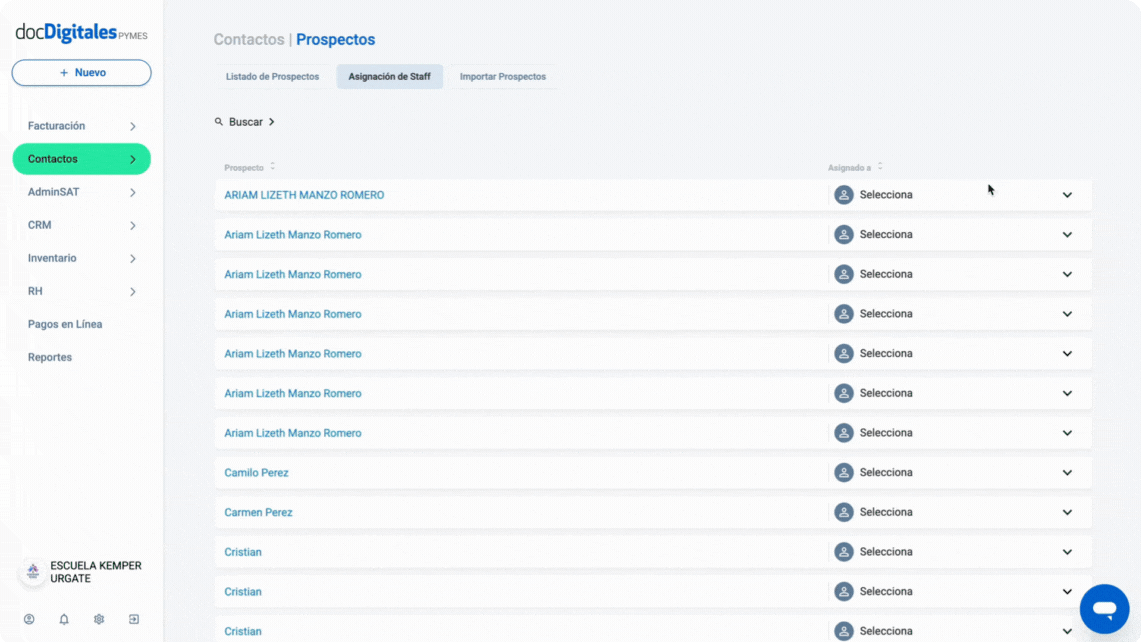This screenshot has width=1142, height=642.
Task: Click the staff avatar icon in Camilo Perez row
Action: point(843,472)
